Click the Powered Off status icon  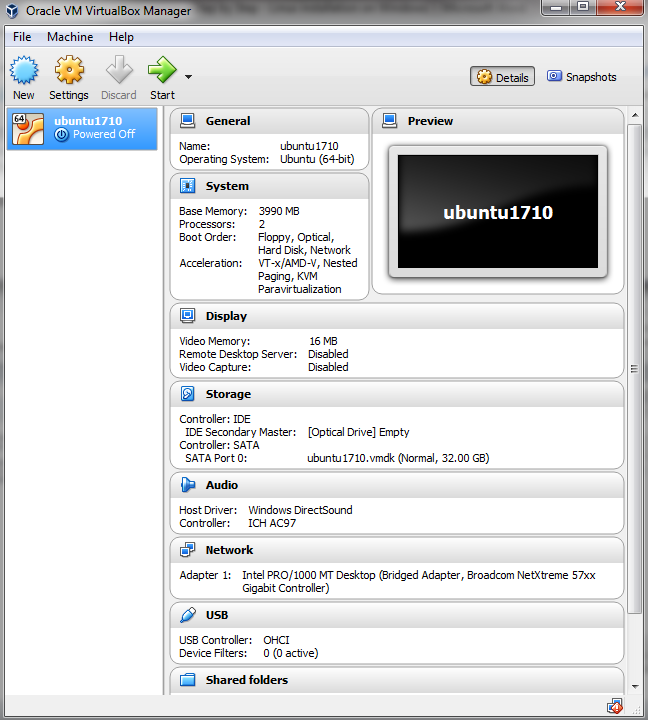62,135
